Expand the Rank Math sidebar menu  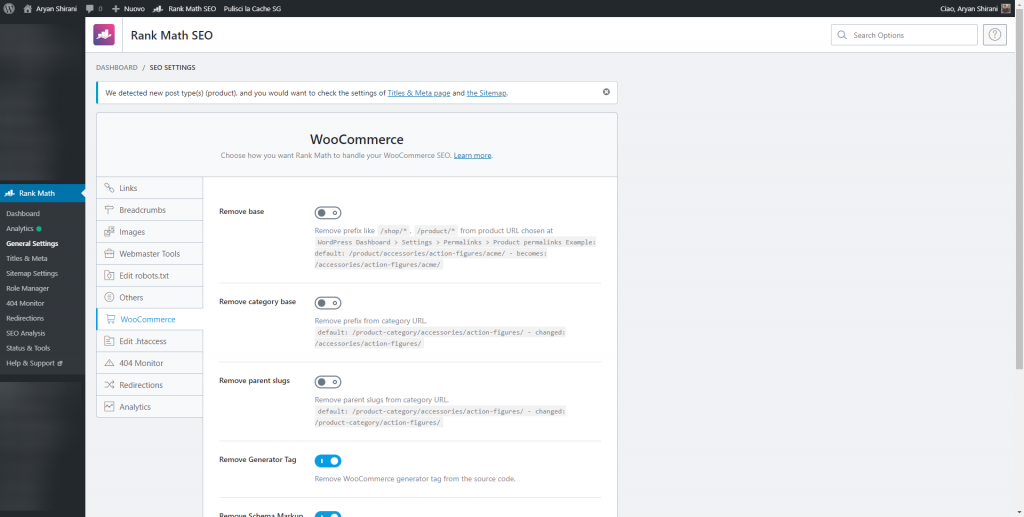click(37, 193)
